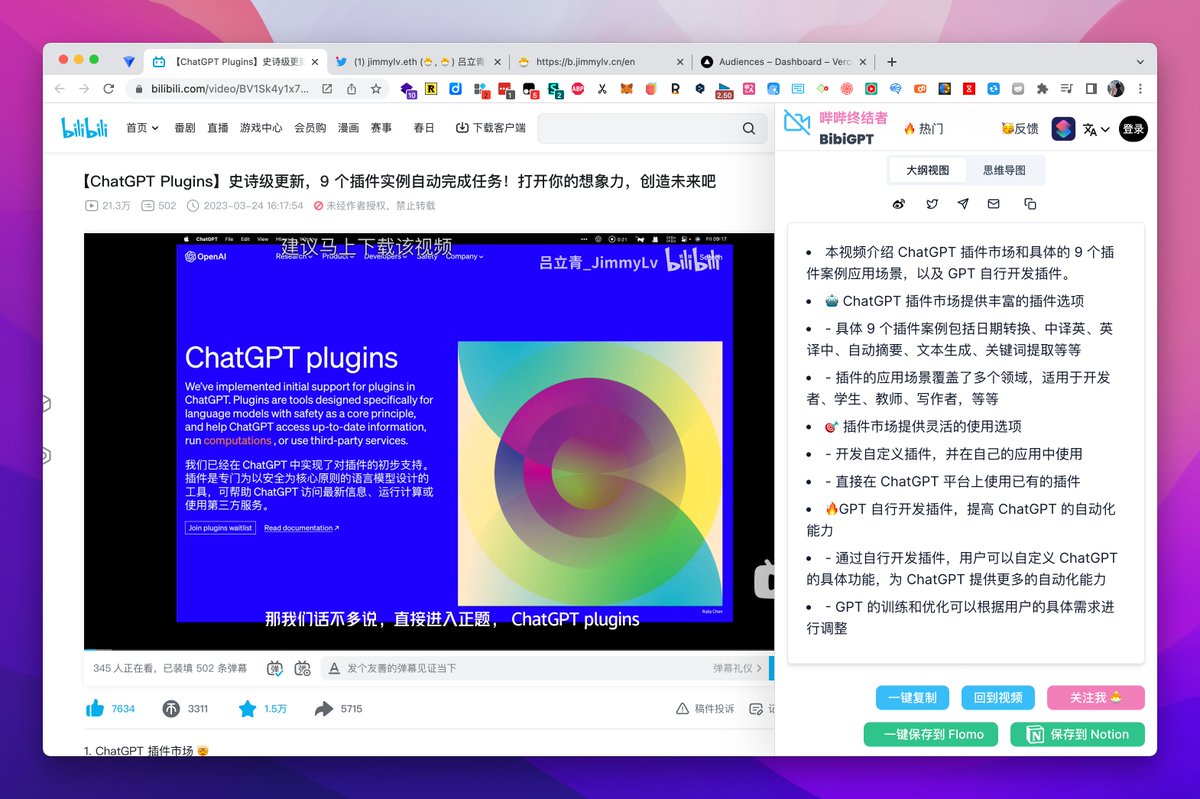Screen dimensions: 1200x799
Task: Open 漫画 from navigation
Action: coord(348,128)
